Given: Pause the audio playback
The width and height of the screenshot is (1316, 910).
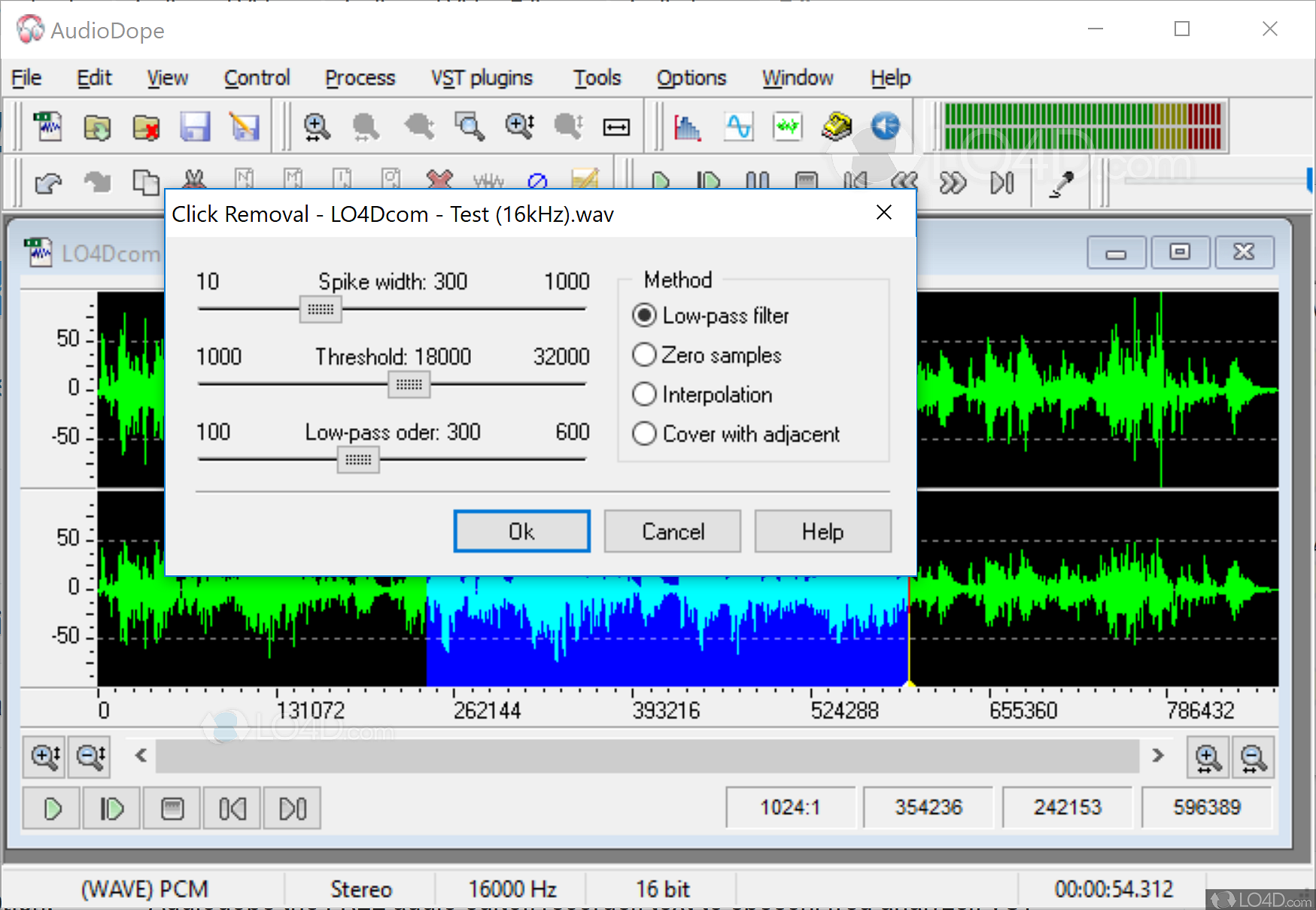Looking at the screenshot, I should pos(758,181).
